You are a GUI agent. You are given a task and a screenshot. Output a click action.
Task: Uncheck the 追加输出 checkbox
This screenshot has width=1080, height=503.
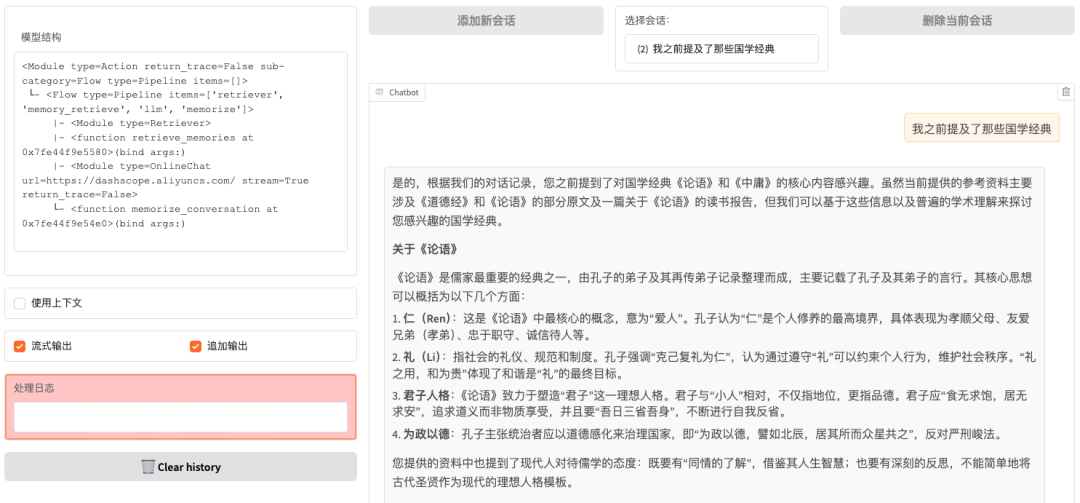196,346
